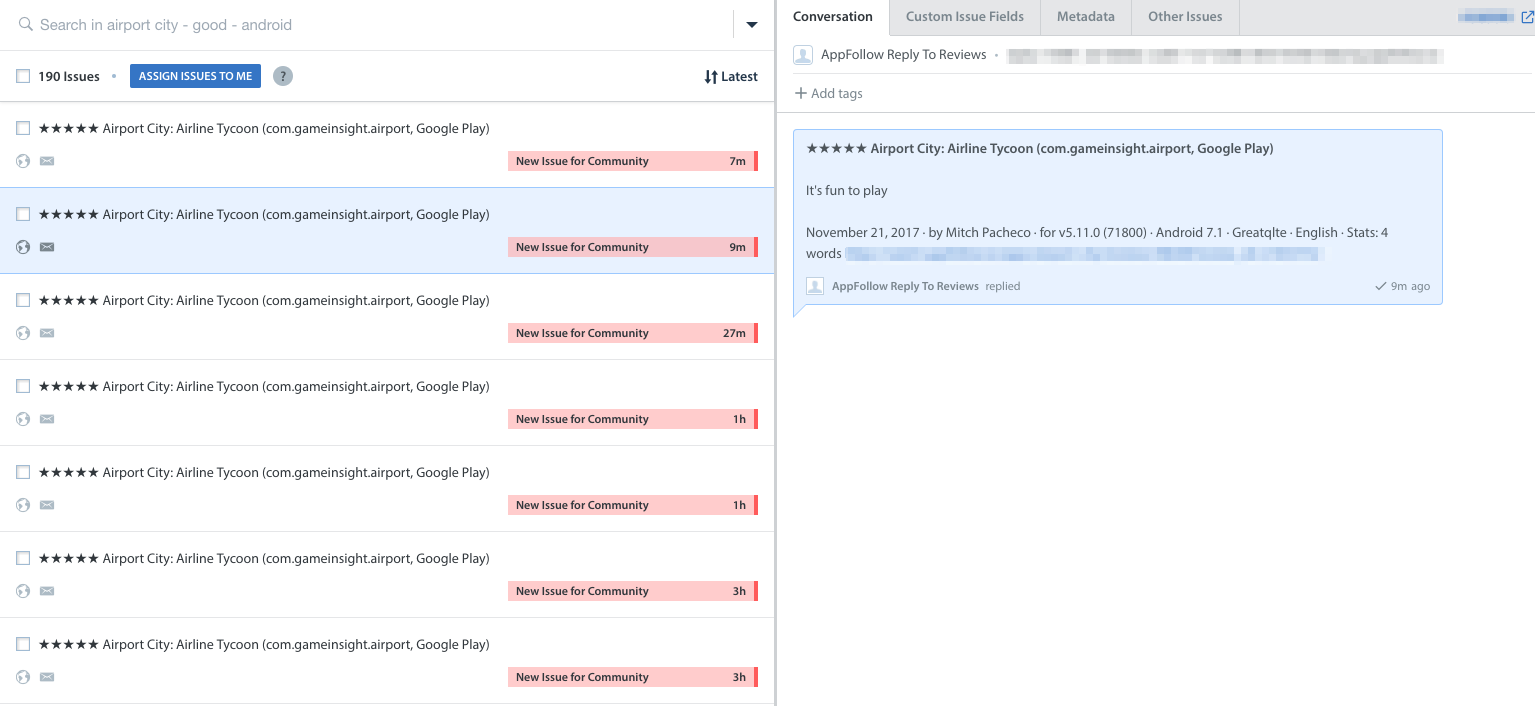Click New Issue for Community 7m status bar
The width and height of the screenshot is (1535, 706).
click(x=632, y=161)
